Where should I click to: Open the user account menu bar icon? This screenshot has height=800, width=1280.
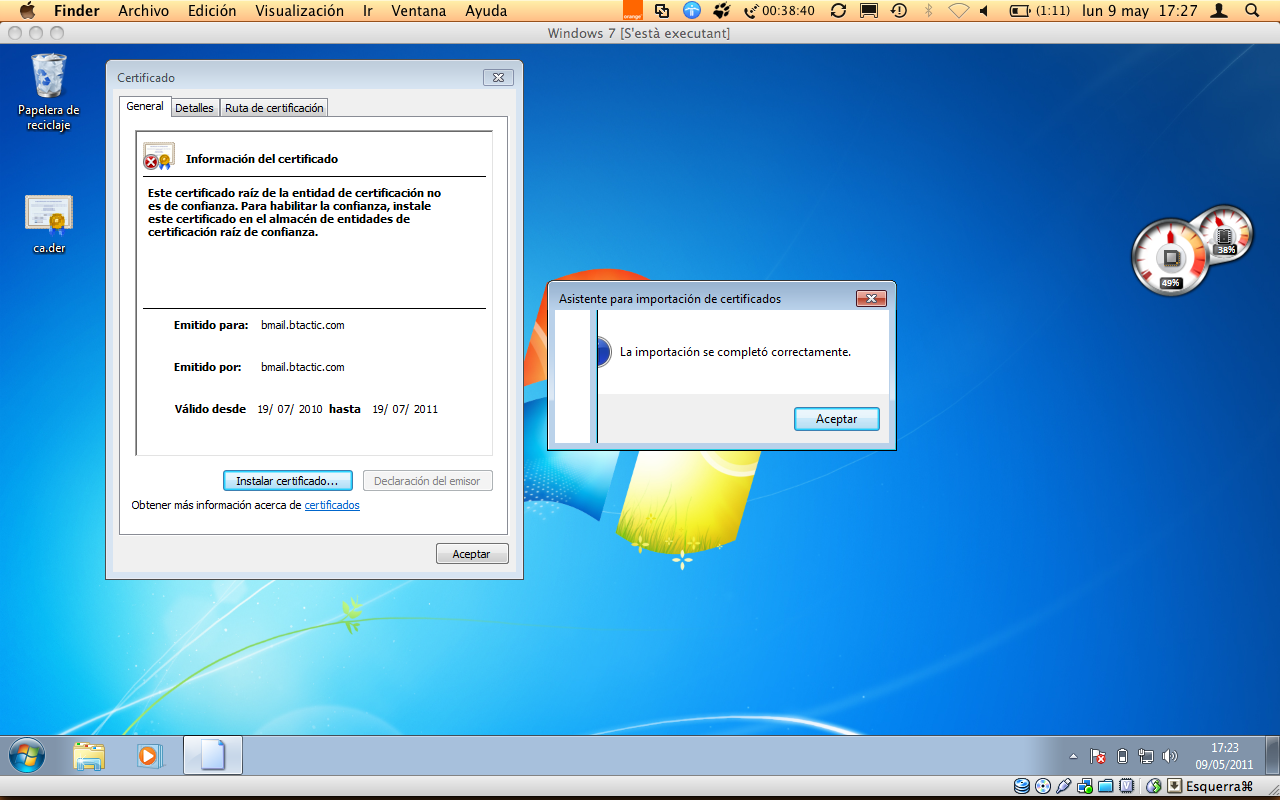[x=1219, y=11]
